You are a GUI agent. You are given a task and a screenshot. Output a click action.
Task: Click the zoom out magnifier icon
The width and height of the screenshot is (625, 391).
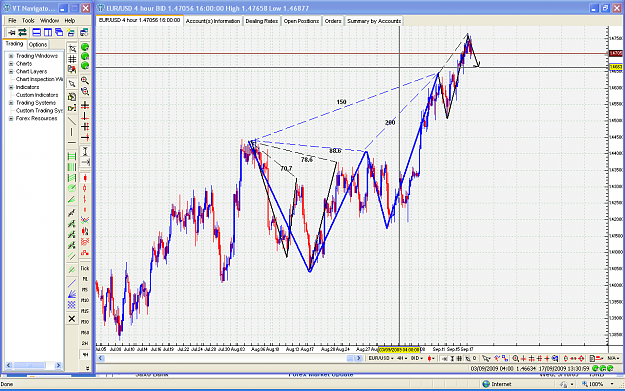click(85, 91)
